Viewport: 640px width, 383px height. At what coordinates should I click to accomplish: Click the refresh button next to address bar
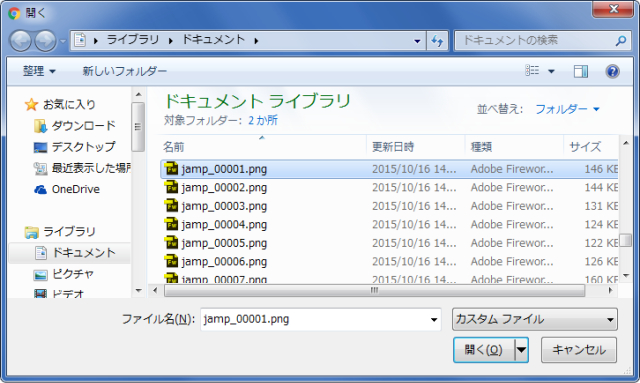[437, 40]
